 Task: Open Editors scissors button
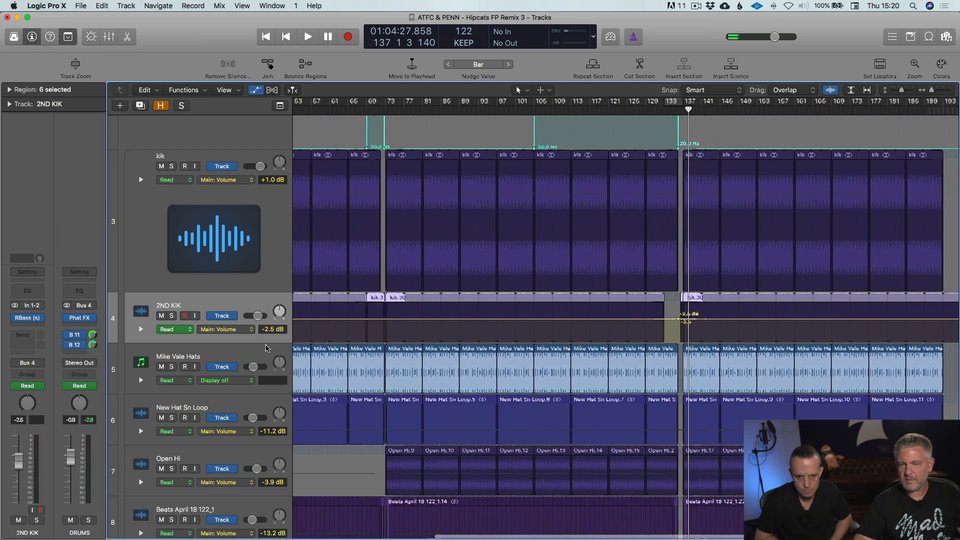tap(127, 37)
